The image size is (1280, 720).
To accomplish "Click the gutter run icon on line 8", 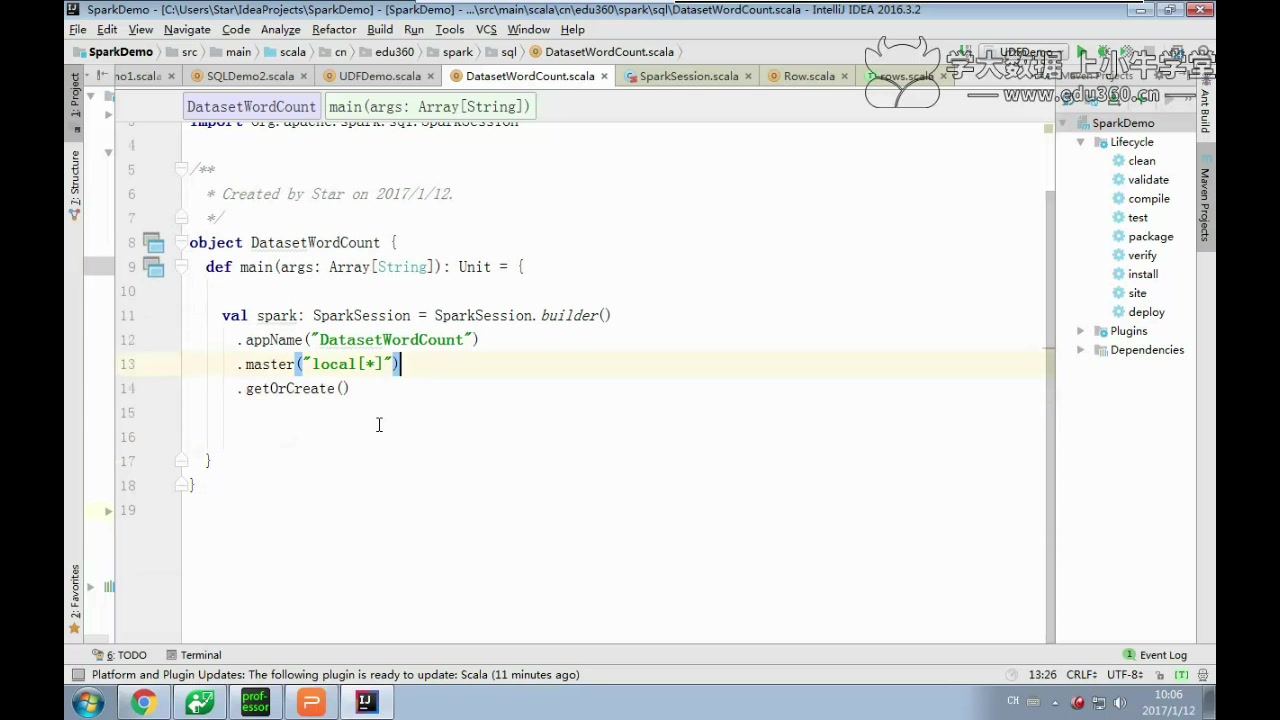I will 153,242.
